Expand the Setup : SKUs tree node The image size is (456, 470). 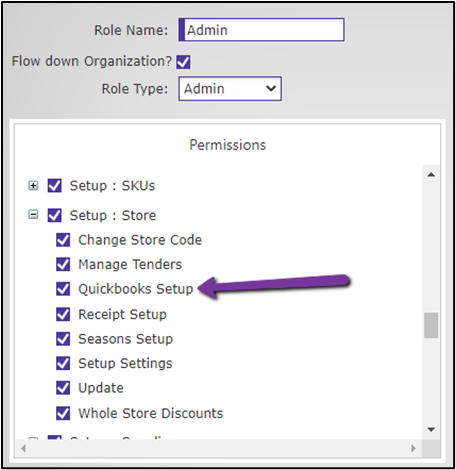point(33,185)
